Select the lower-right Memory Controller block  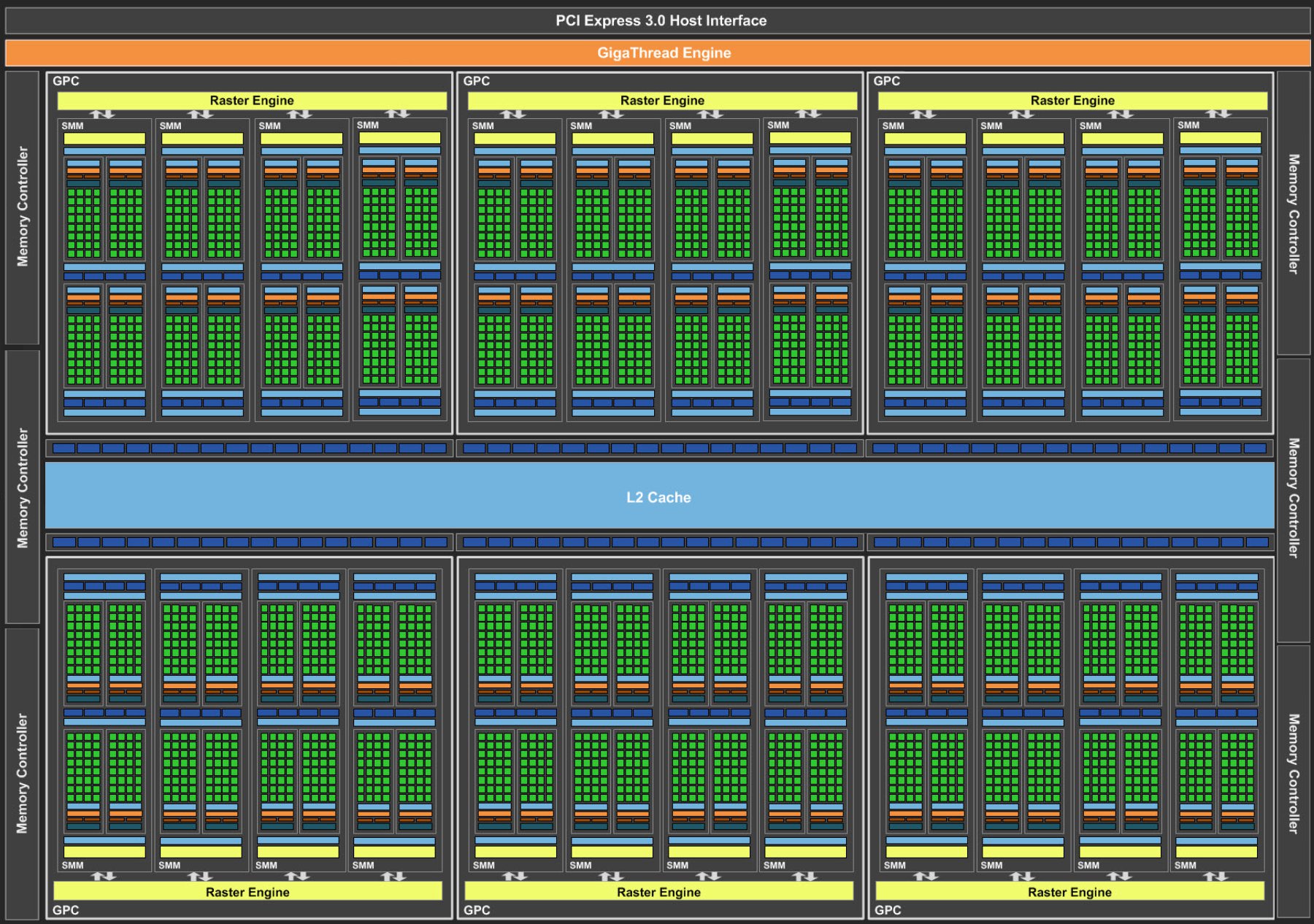1294,780
